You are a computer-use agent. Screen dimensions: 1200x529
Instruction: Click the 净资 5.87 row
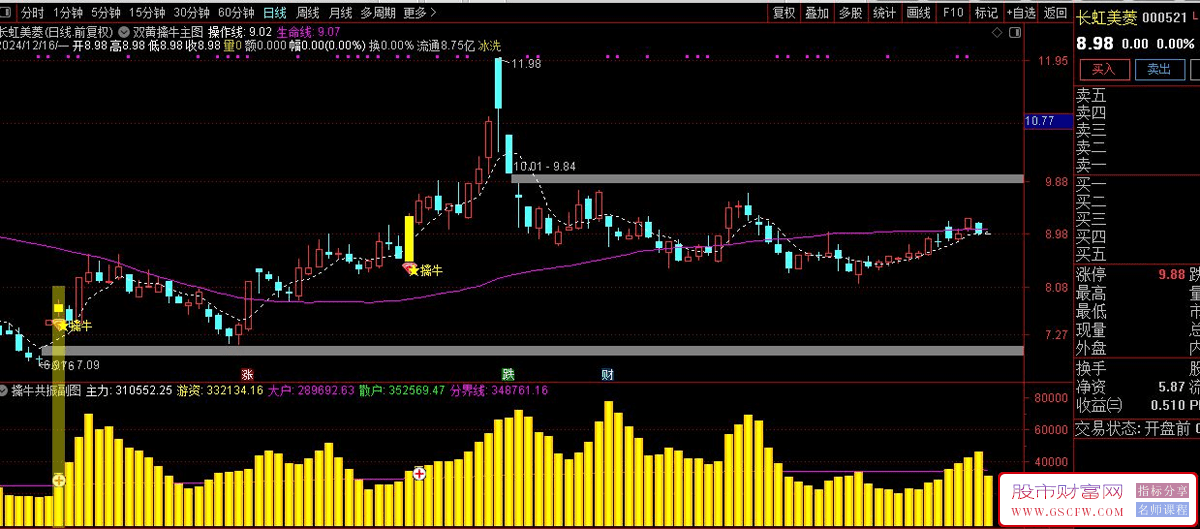[1130, 386]
